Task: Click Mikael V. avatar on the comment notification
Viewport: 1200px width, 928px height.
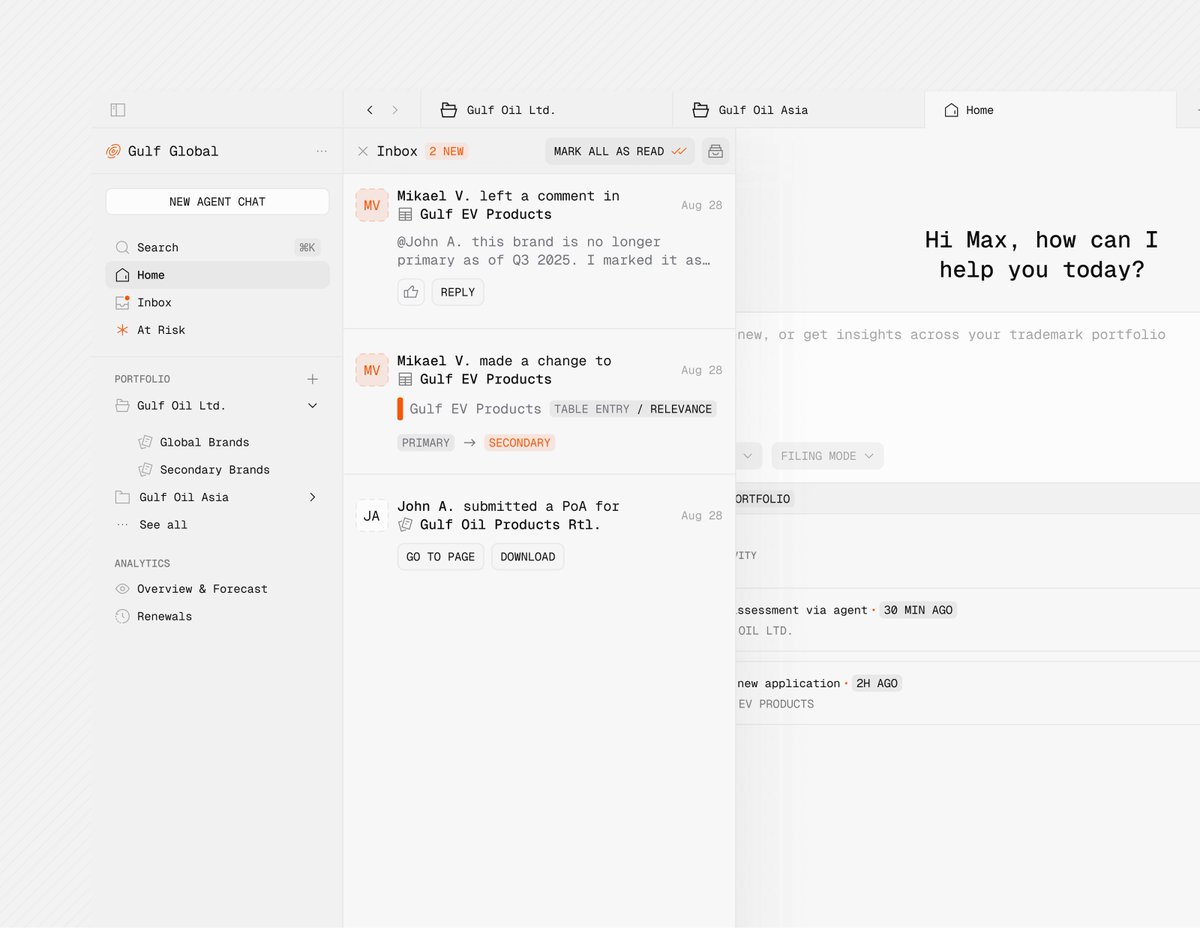Action: coord(372,205)
